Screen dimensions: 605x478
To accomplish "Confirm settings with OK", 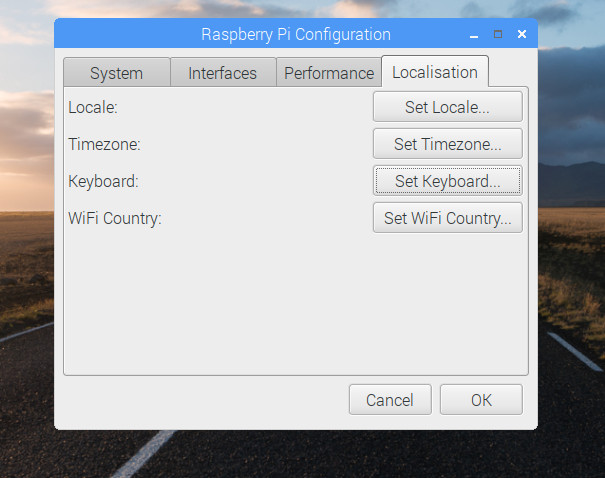I will [481, 400].
